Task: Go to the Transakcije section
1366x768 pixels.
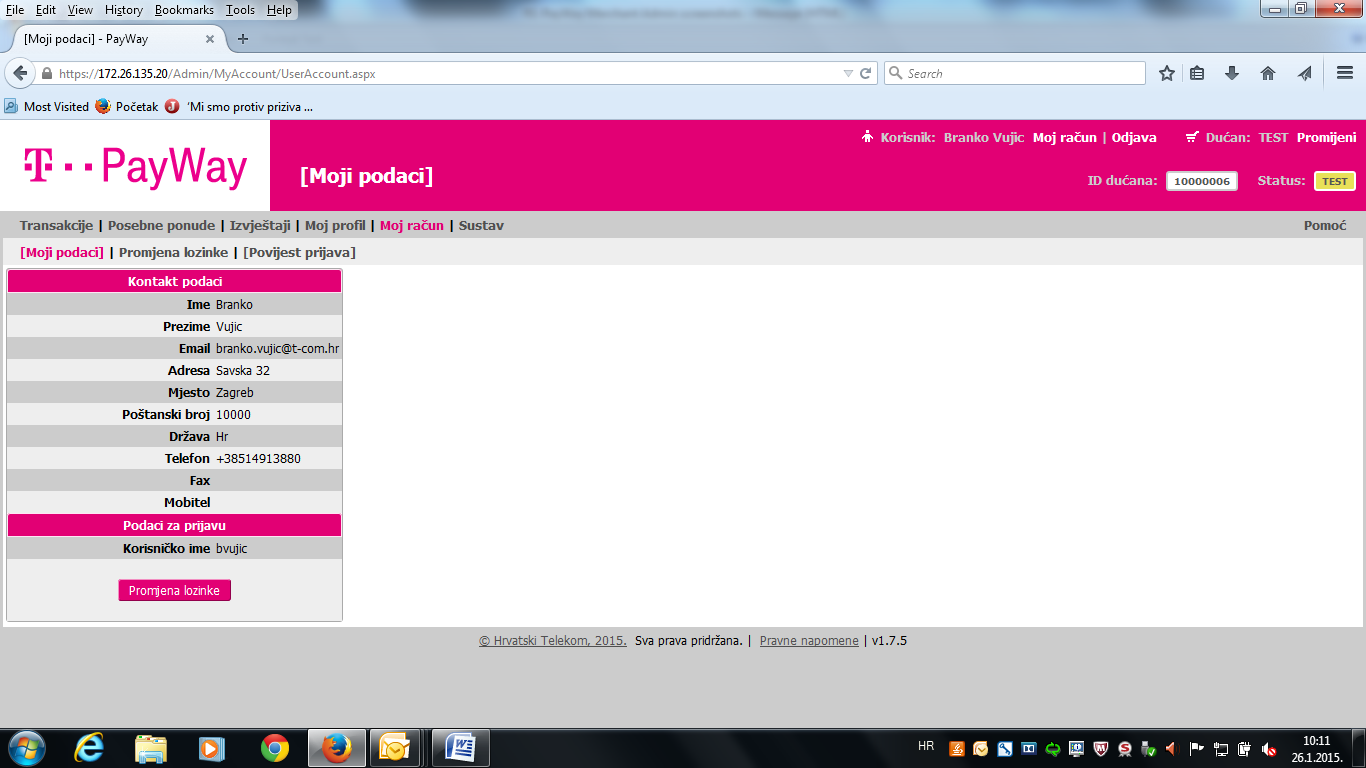Action: pyautogui.click(x=56, y=226)
